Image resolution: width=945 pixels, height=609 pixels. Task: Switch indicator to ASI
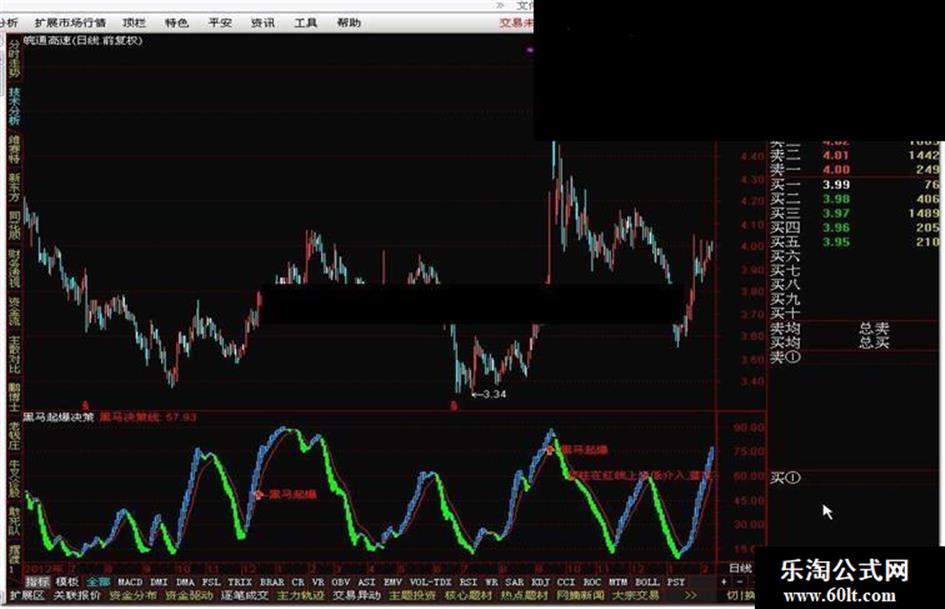pos(366,582)
